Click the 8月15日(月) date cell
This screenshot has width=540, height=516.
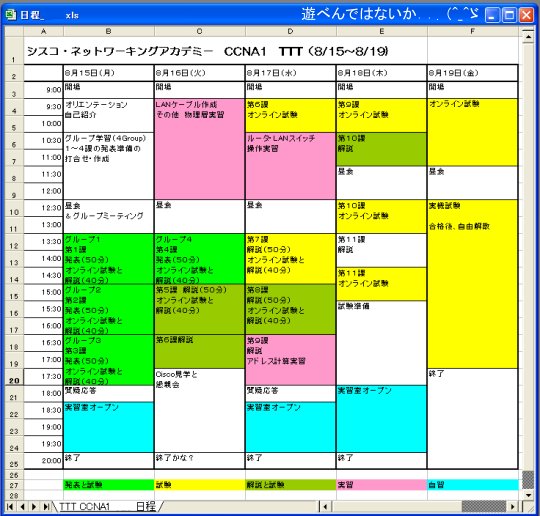(x=108, y=73)
